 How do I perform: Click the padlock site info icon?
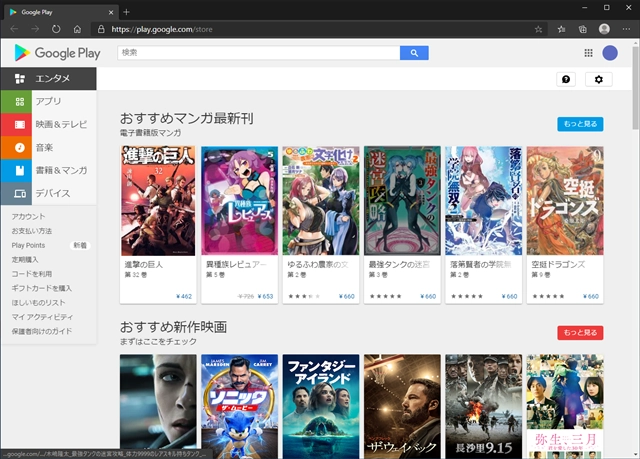point(101,29)
